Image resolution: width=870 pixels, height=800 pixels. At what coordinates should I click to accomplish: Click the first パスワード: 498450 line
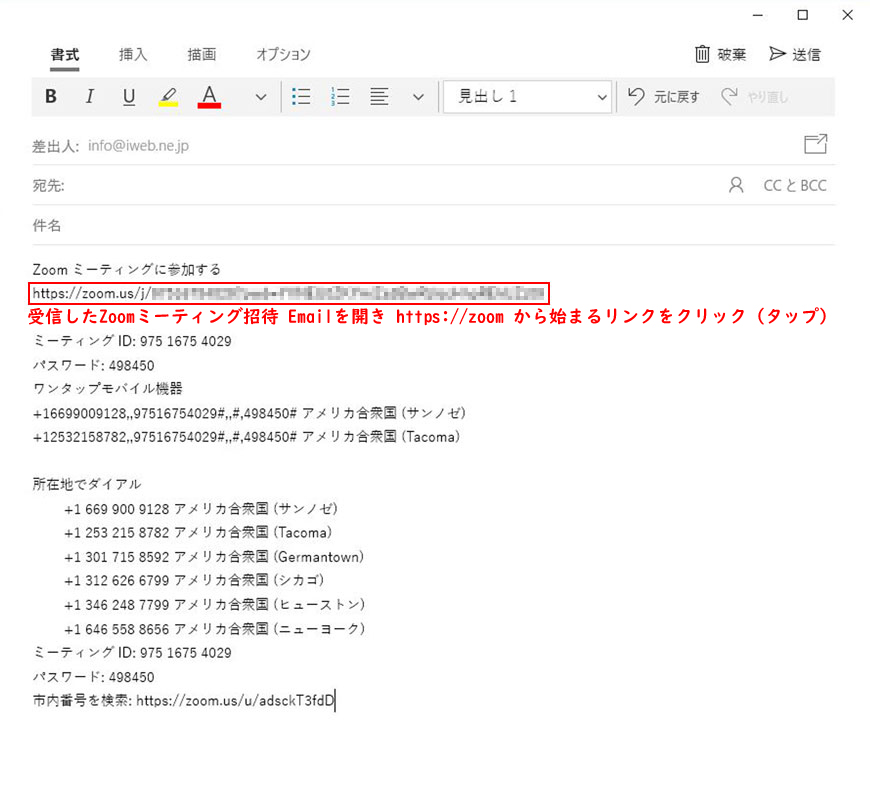point(93,366)
